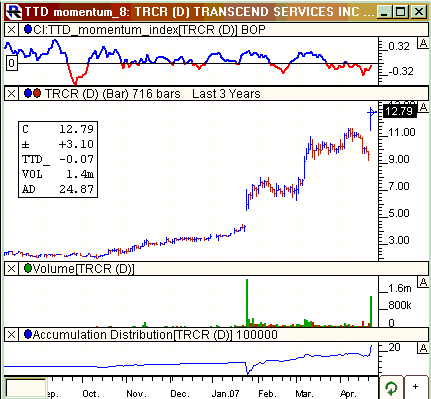Click the 11.00 price axis label
This screenshot has height=399, width=431.
click(402, 132)
